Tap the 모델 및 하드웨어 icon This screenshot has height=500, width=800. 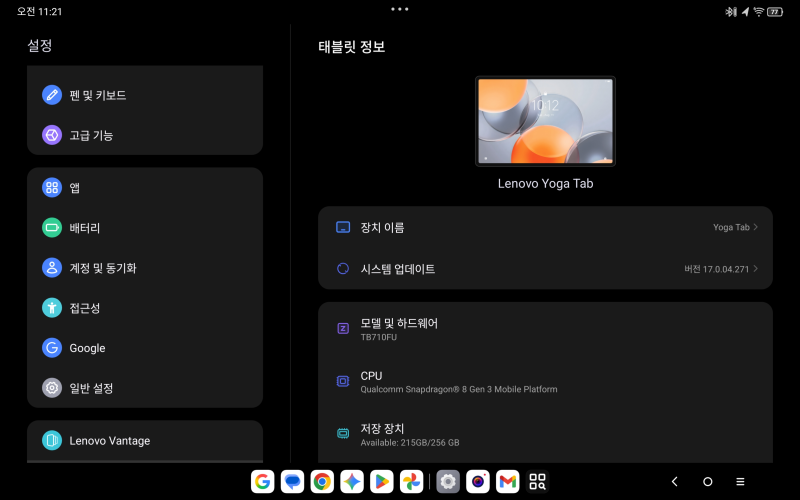click(343, 329)
